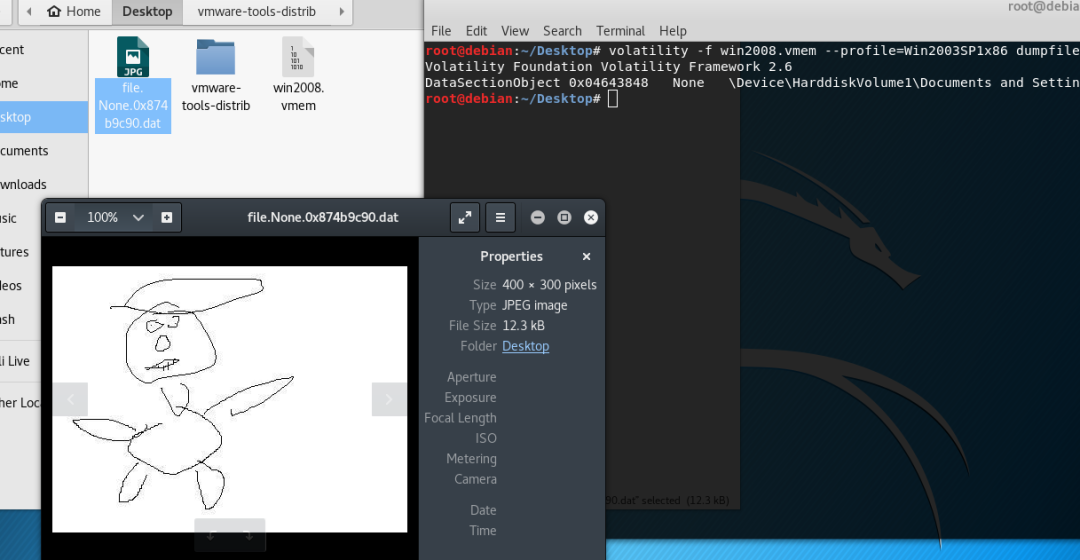Click the path bar right scroll arrow
The height and width of the screenshot is (560, 1080).
pos(342,12)
